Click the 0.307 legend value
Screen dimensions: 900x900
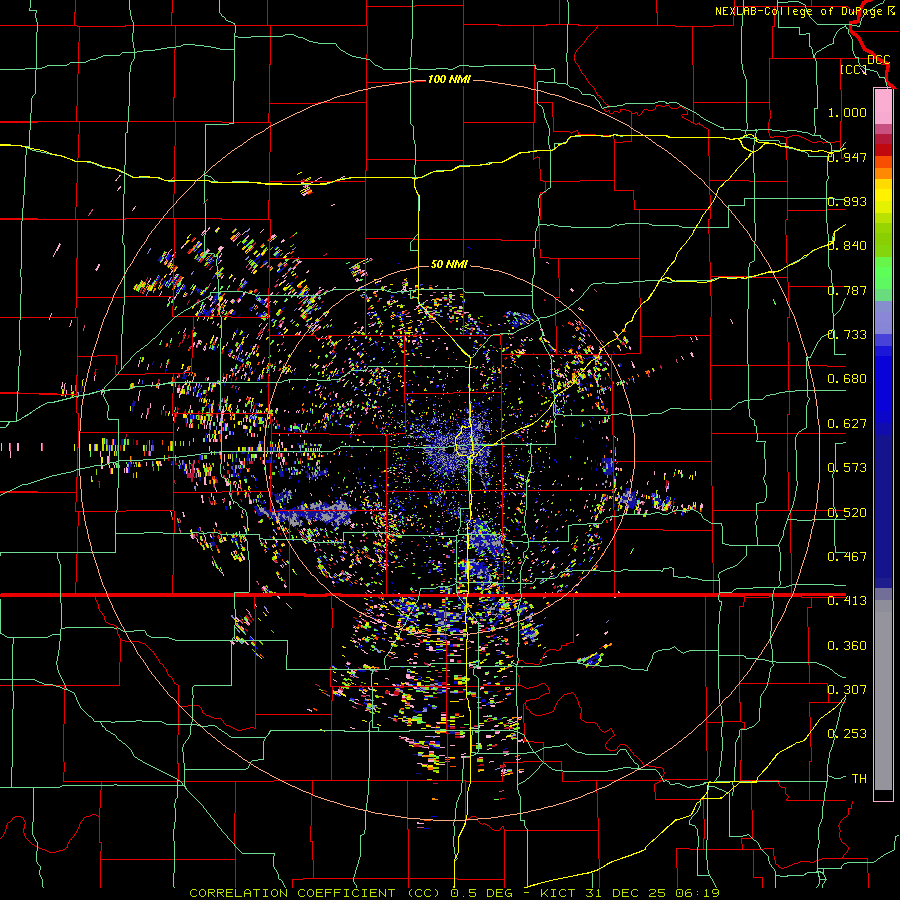(847, 690)
